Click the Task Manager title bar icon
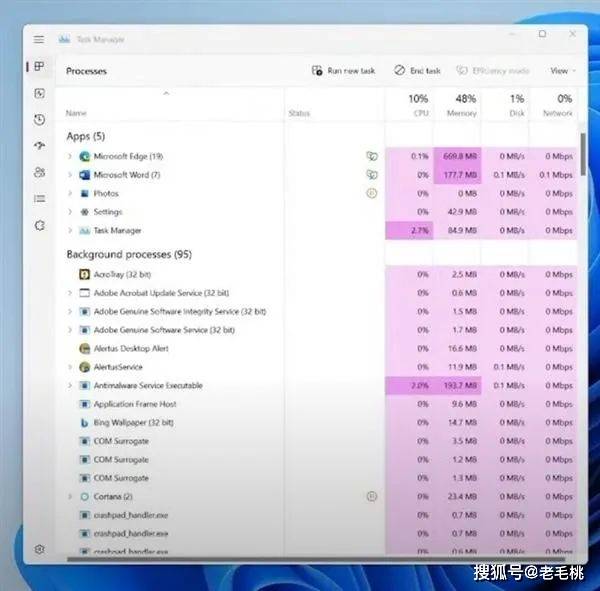Screen dimensions: 600x591 64,39
